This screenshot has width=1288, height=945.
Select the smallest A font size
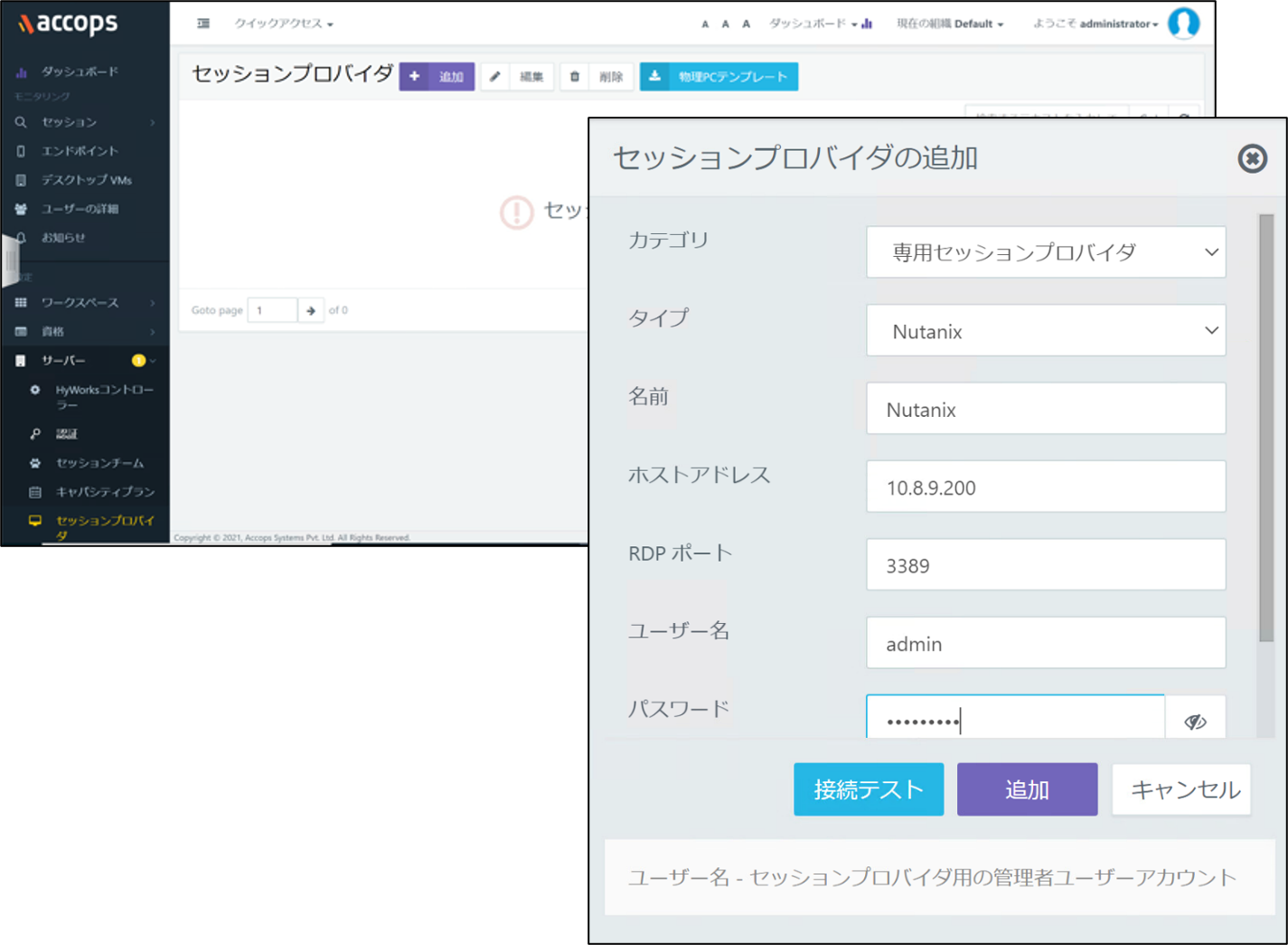(x=705, y=24)
